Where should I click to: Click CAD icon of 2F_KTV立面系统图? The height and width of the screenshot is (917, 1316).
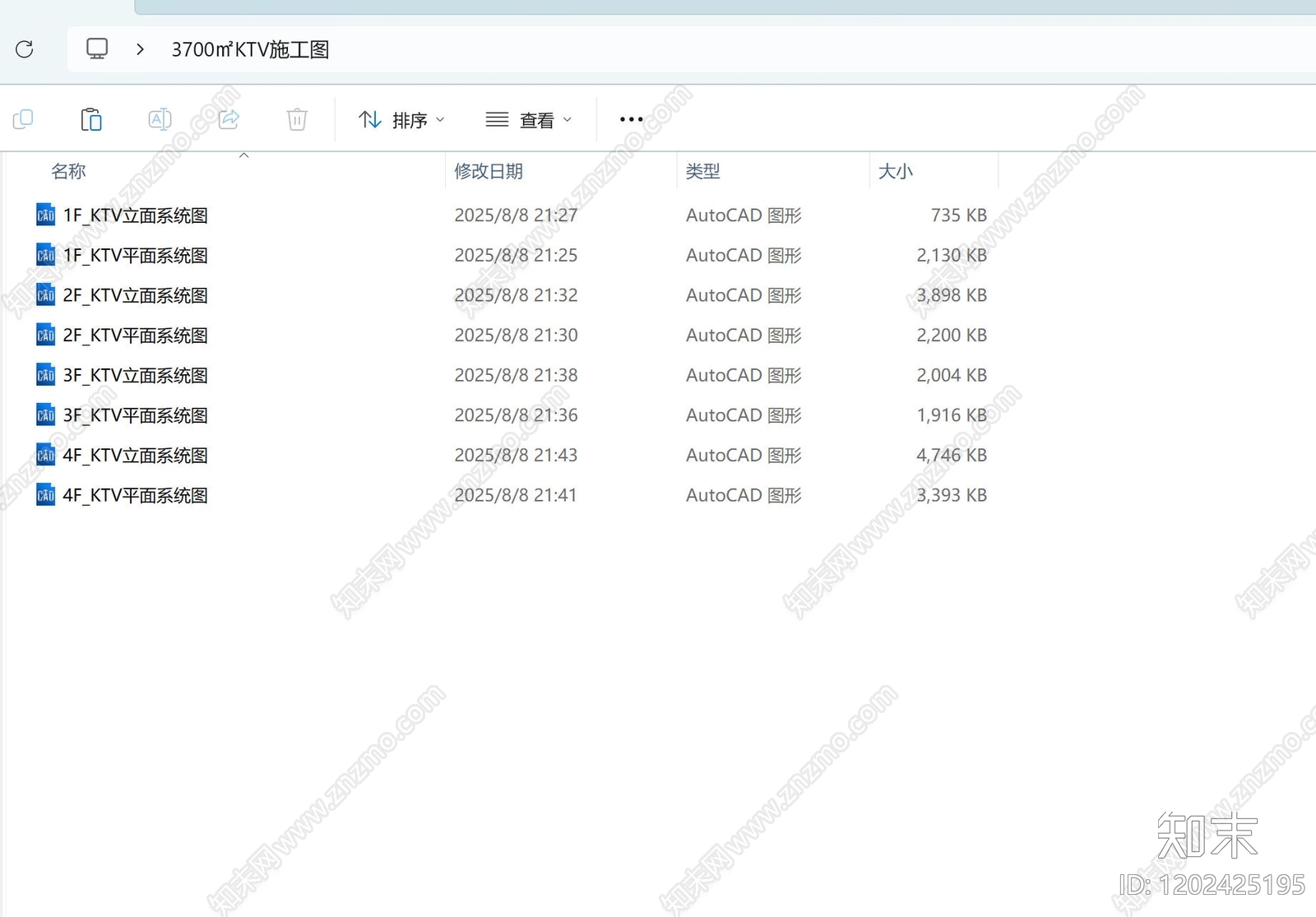pos(46,294)
